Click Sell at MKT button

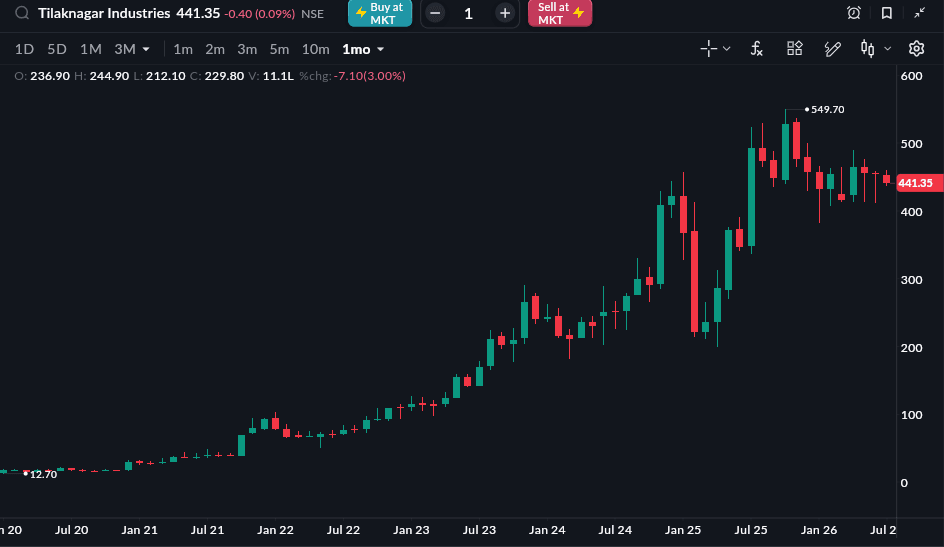[x=560, y=13]
